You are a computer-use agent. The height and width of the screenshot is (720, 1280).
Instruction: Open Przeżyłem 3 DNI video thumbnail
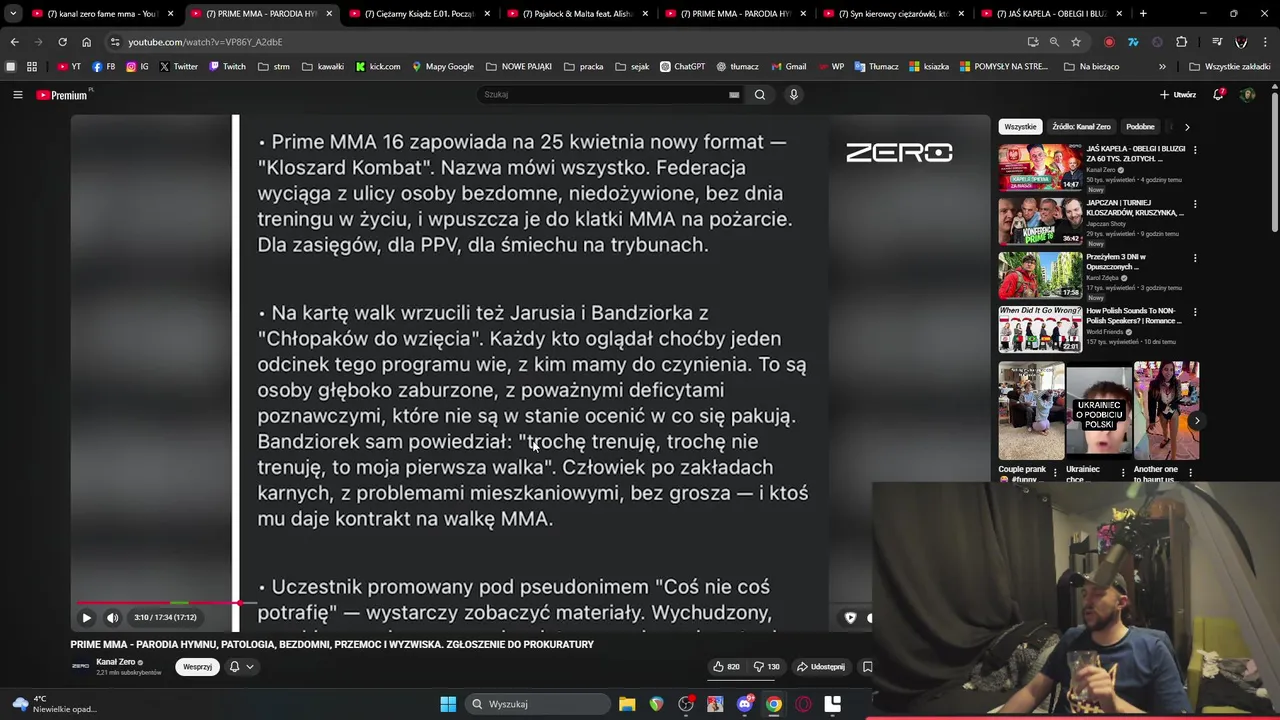1040,275
